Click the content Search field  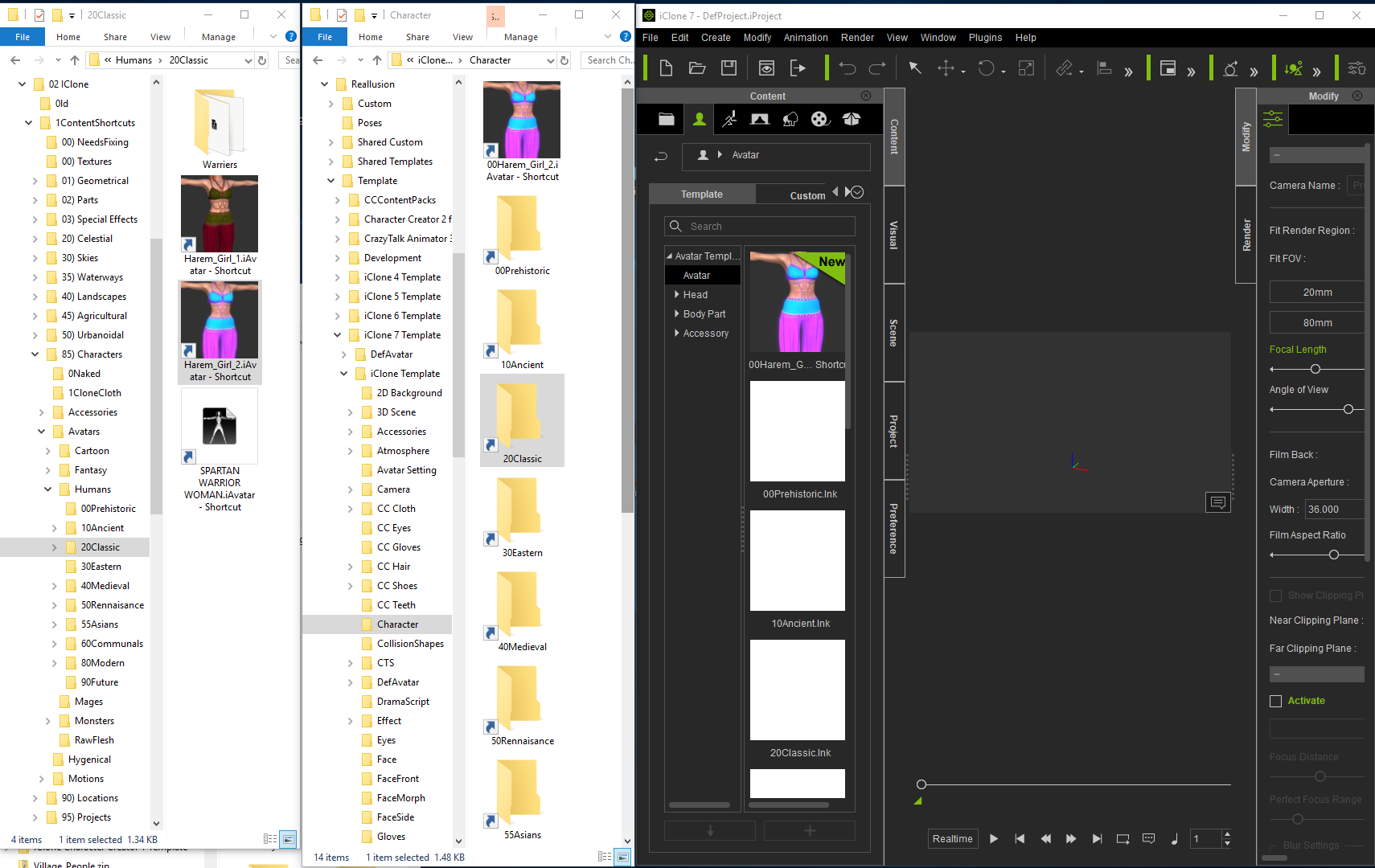[x=760, y=227]
